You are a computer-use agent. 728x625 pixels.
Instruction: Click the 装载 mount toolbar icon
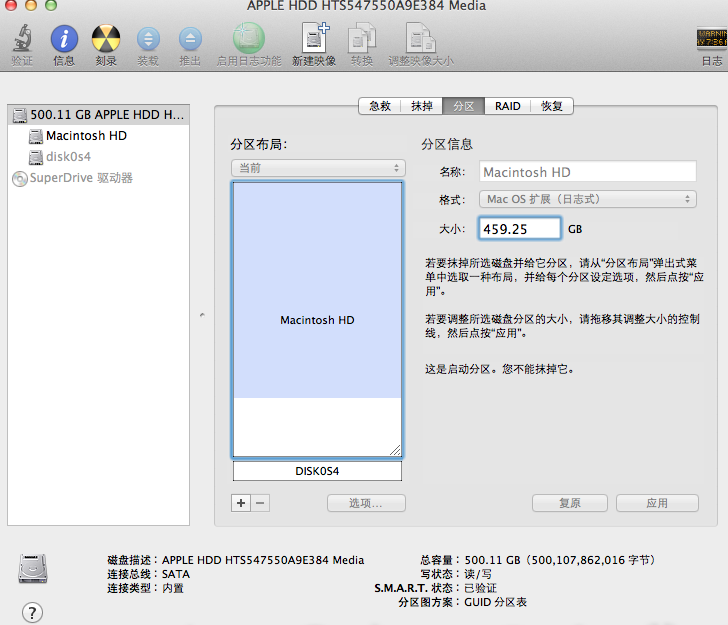pos(148,39)
